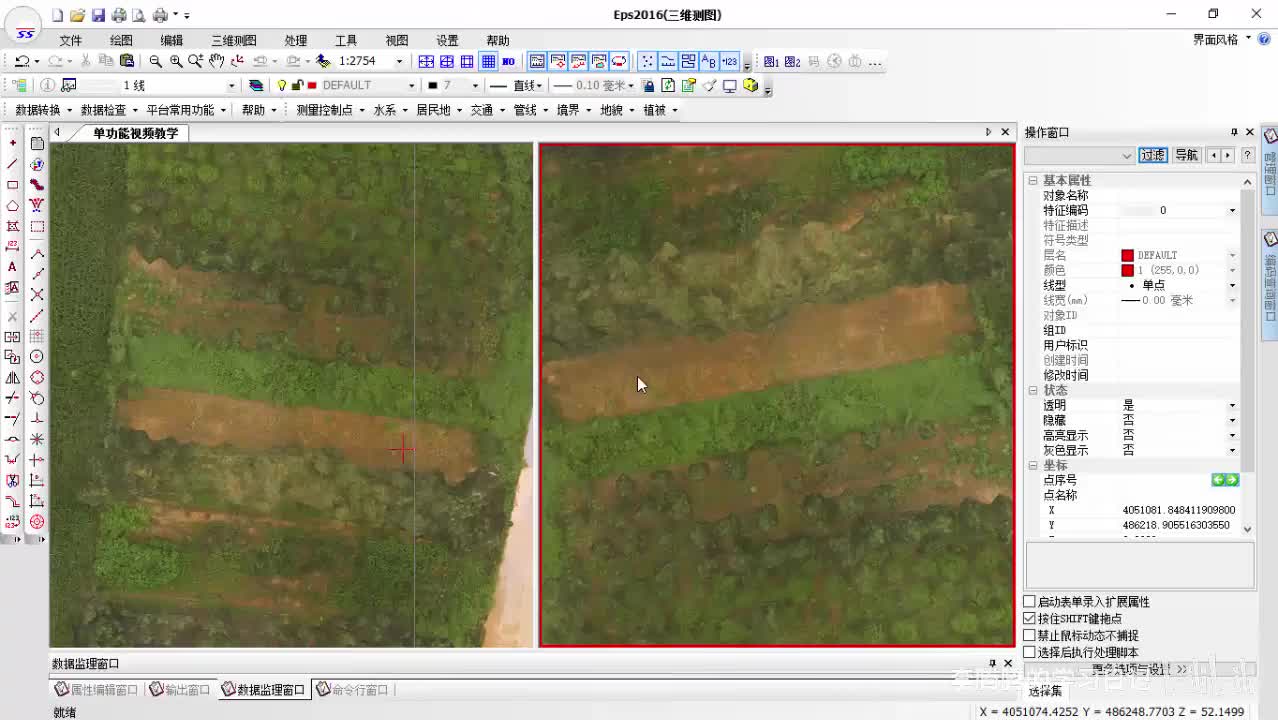1278x720 pixels.
Task: Open the 三维测图 menu
Action: point(233,40)
